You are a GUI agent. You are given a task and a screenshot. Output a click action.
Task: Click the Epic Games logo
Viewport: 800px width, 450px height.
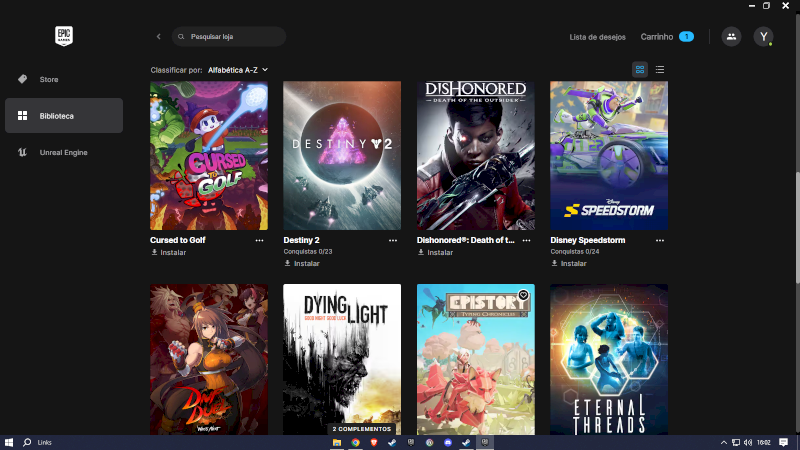click(64, 36)
